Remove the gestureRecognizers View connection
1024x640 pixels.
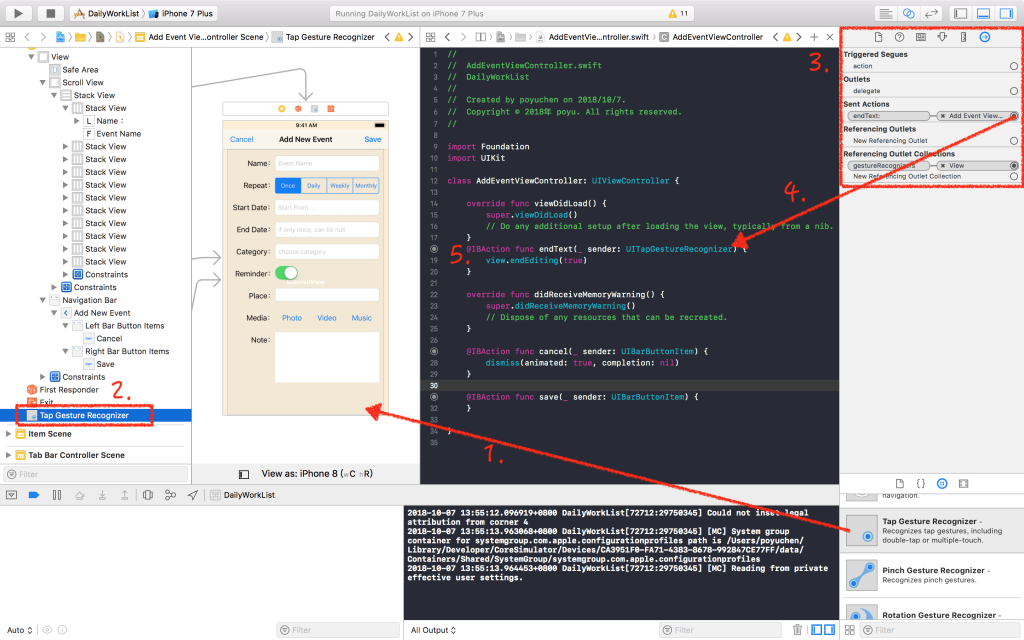pyautogui.click(x=942, y=165)
